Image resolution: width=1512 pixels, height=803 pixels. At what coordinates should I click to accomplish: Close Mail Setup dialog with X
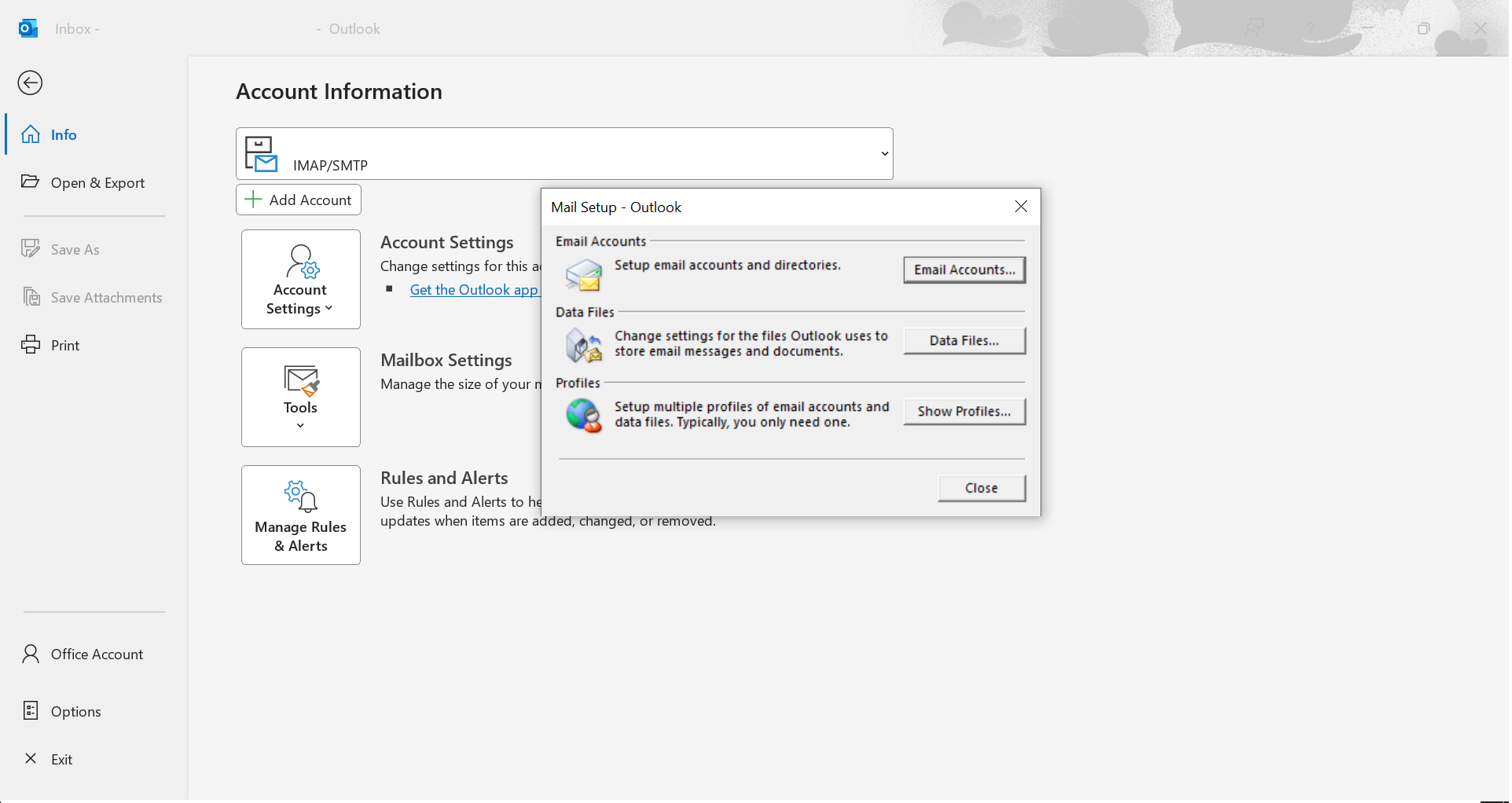[1021, 207]
